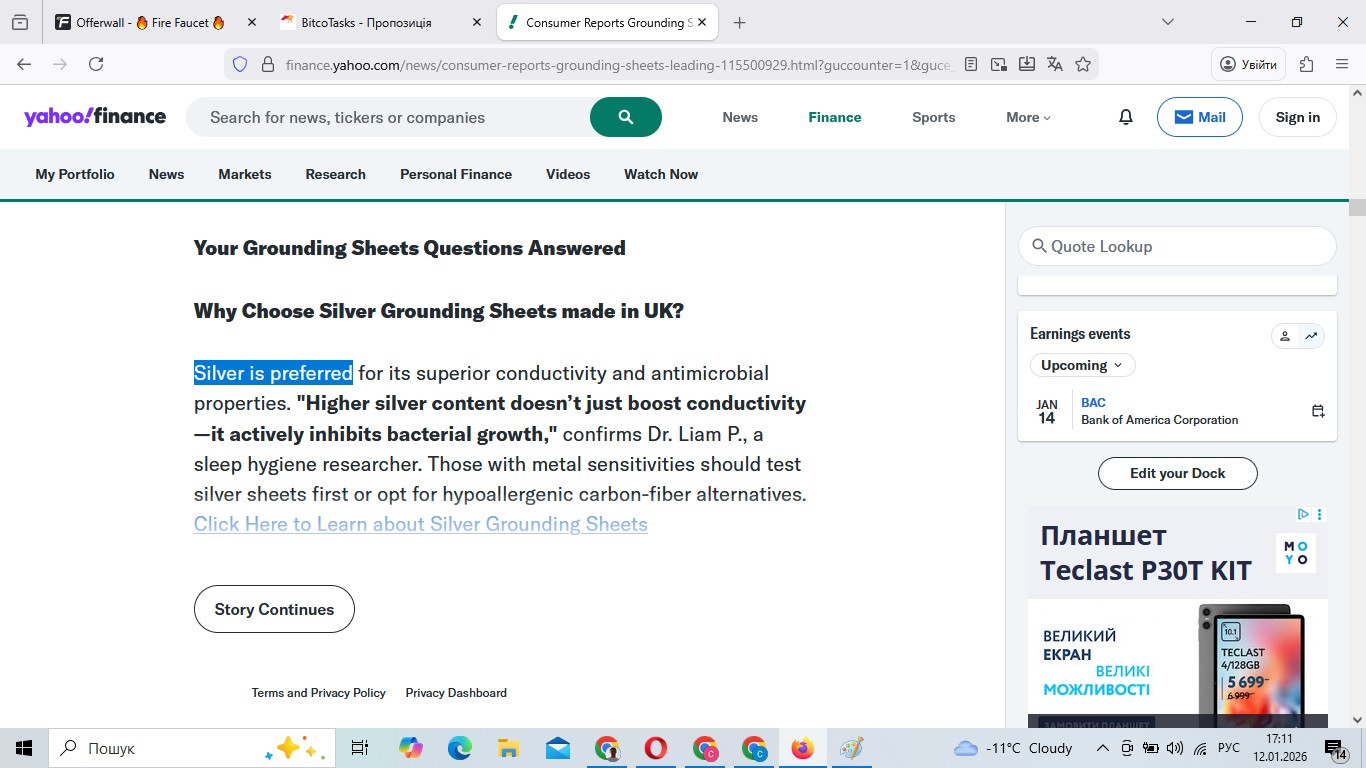Viewport: 1366px width, 768px height.
Task: Open Task View on the taskbar
Action: [x=360, y=748]
